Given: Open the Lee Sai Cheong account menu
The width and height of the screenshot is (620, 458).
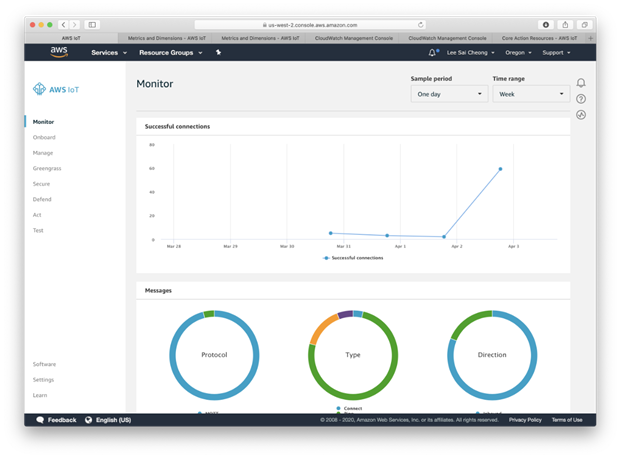Looking at the screenshot, I should (x=471, y=53).
